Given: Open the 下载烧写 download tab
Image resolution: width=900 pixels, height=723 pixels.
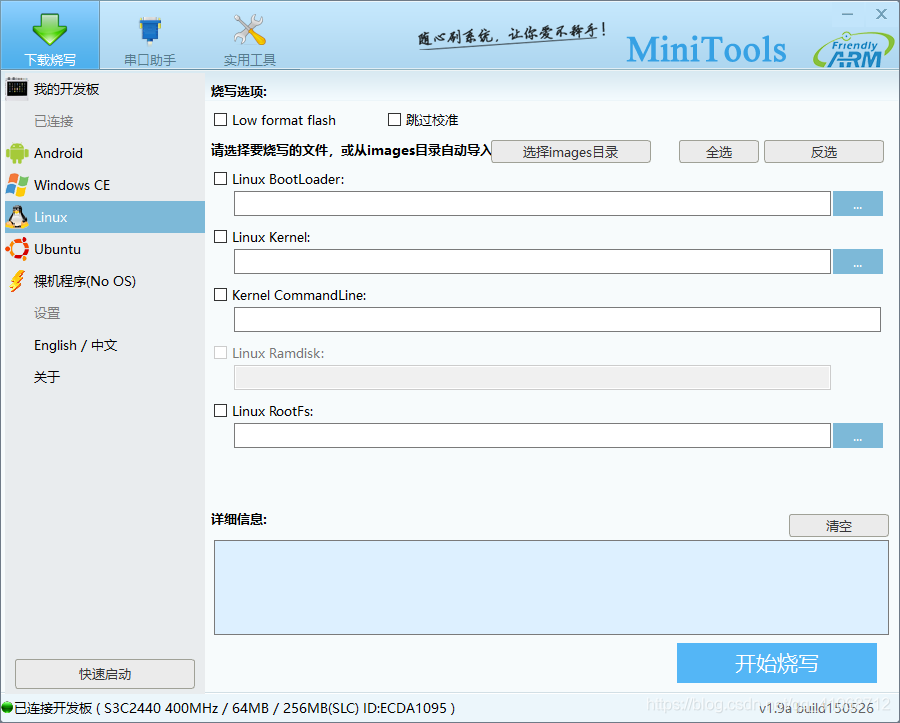Looking at the screenshot, I should click(x=50, y=36).
